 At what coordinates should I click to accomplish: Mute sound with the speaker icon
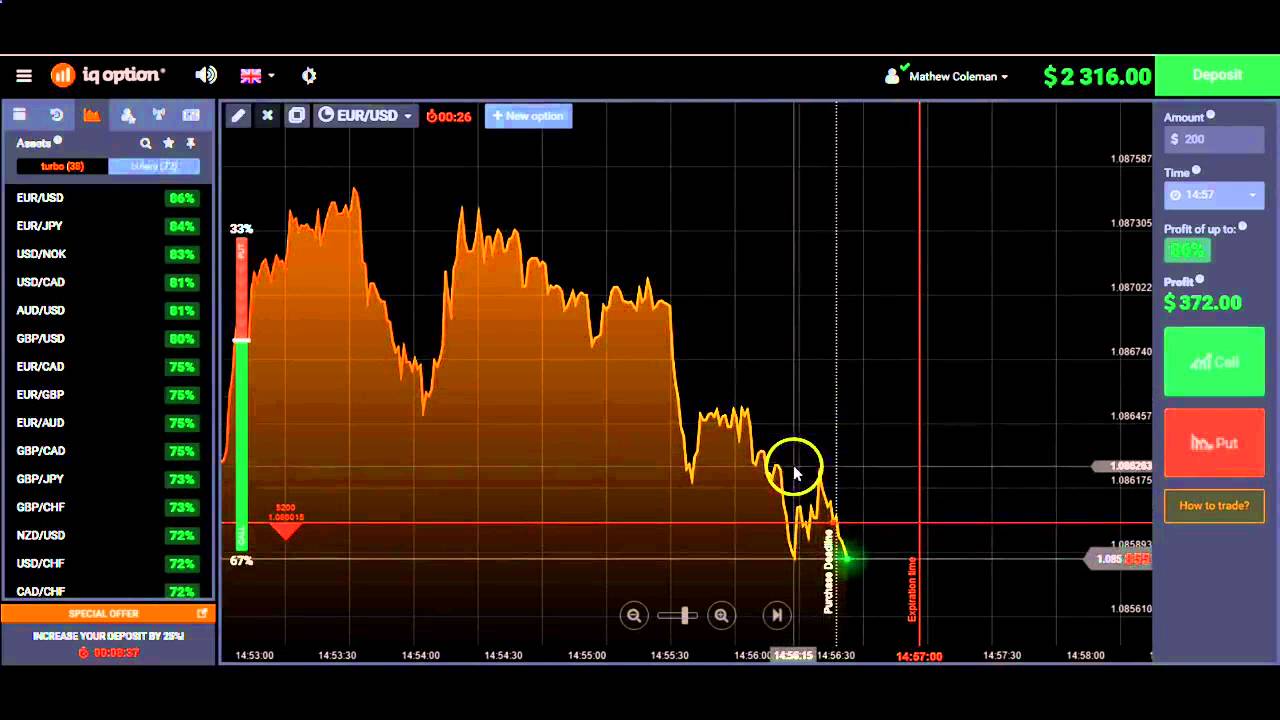pos(206,75)
